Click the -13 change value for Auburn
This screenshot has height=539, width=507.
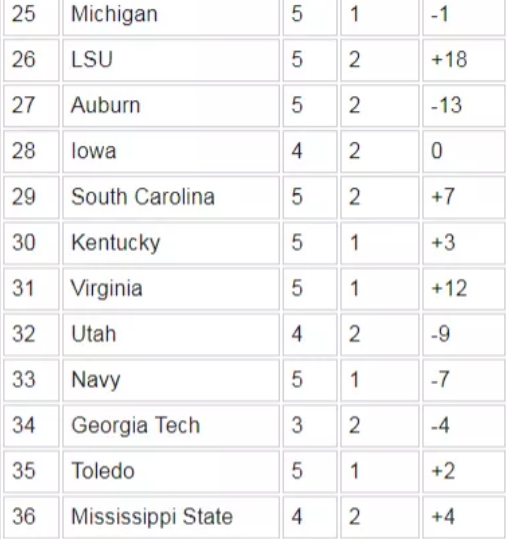click(446, 105)
